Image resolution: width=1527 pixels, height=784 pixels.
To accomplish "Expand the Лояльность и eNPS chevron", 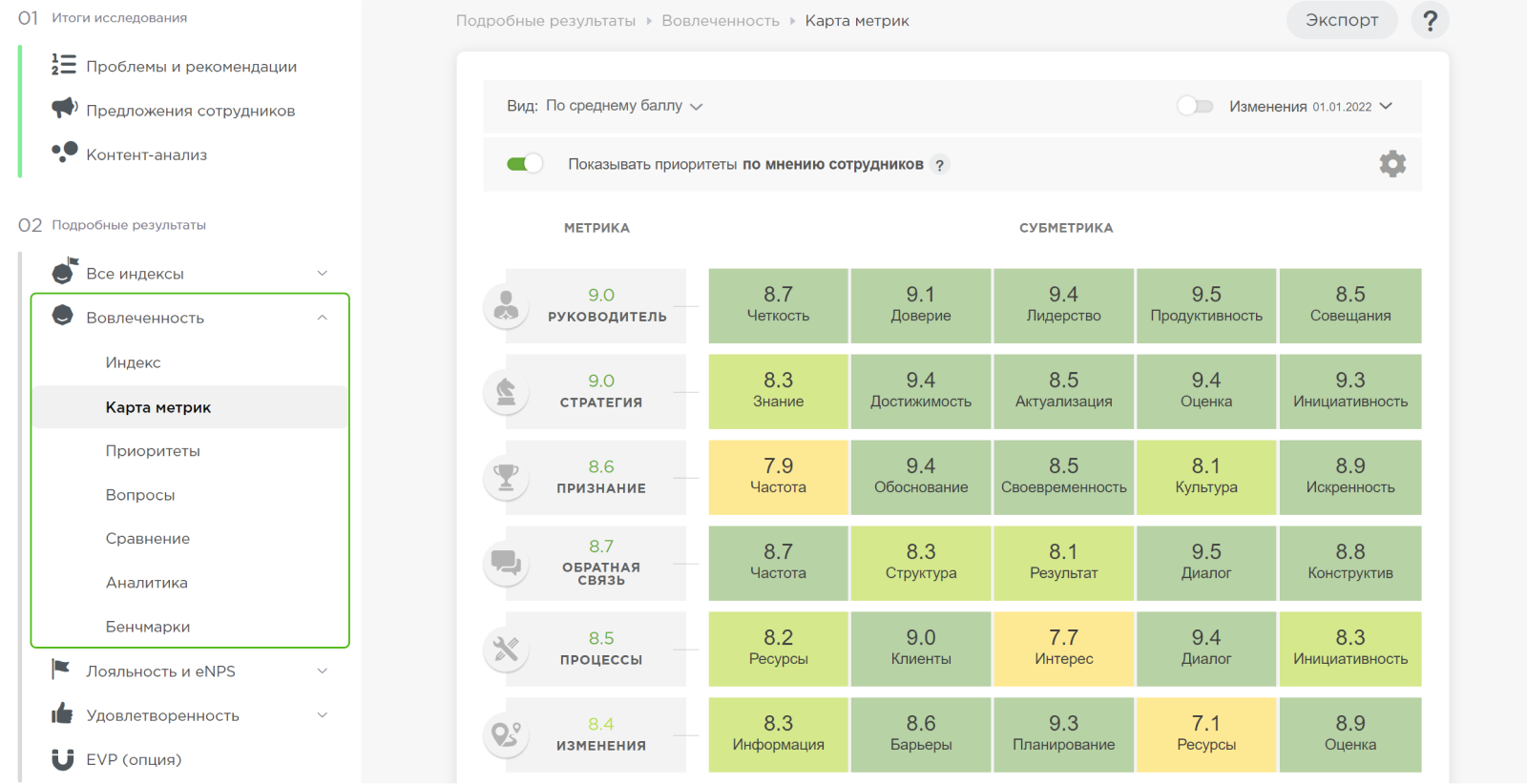I will (323, 671).
